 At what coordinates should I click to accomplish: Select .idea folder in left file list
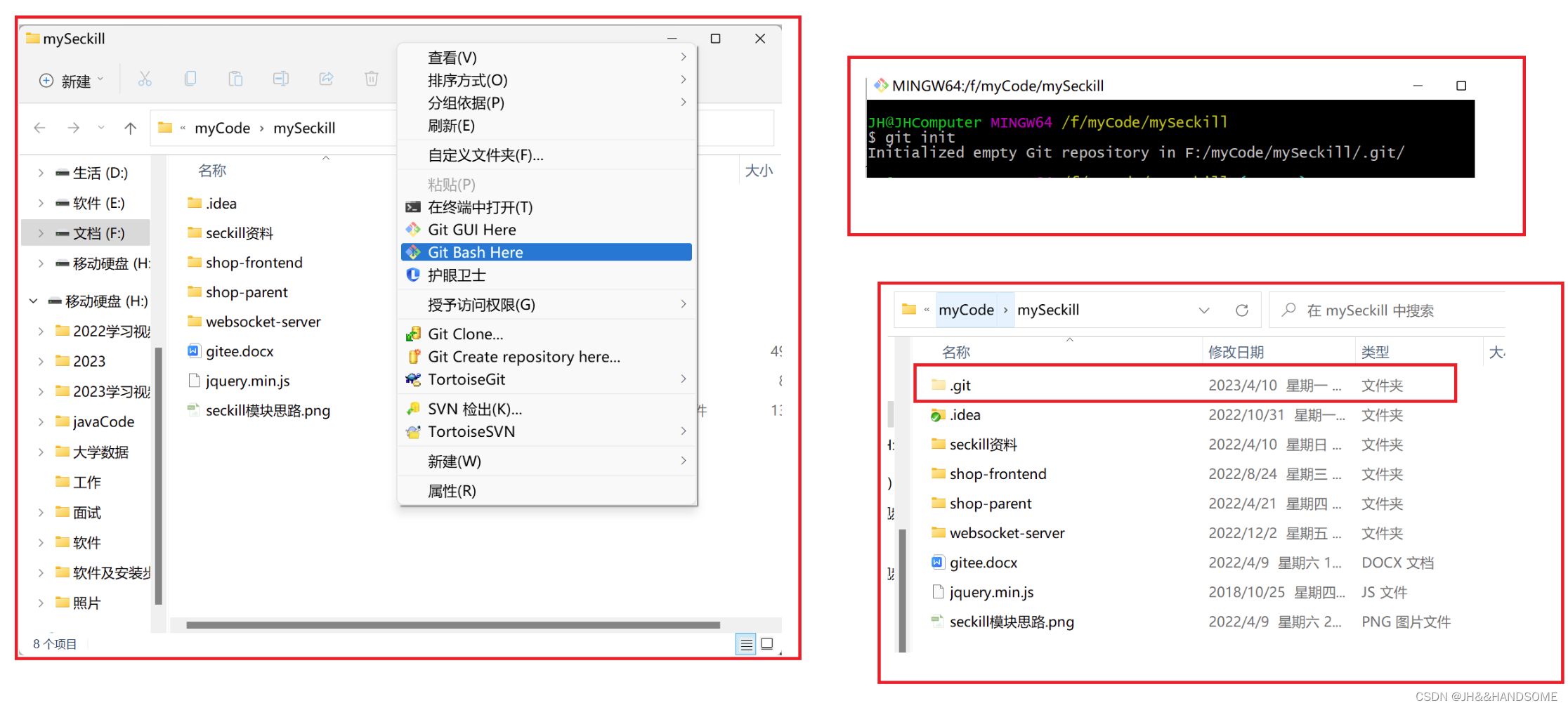[x=212, y=203]
